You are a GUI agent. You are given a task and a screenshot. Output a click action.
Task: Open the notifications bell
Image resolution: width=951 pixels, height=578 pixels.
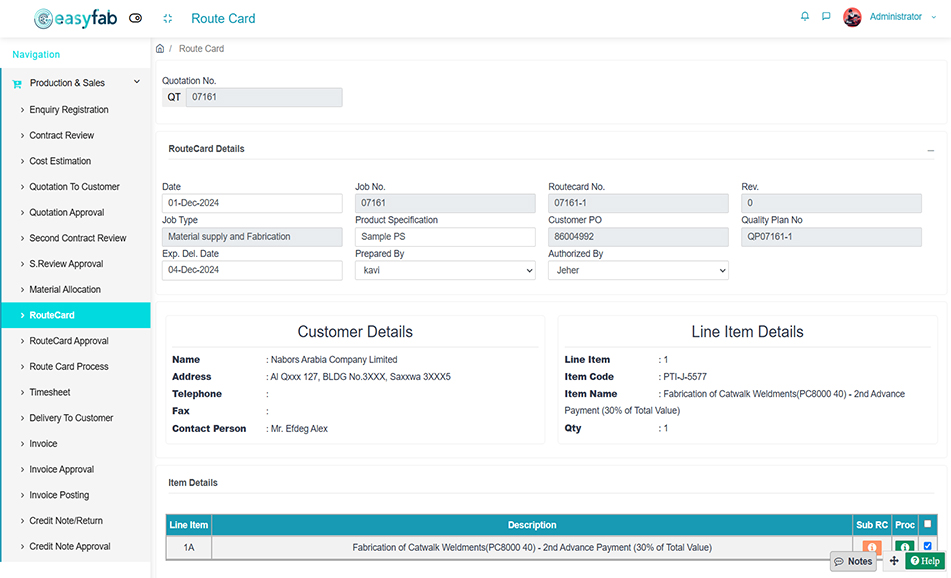click(x=805, y=17)
